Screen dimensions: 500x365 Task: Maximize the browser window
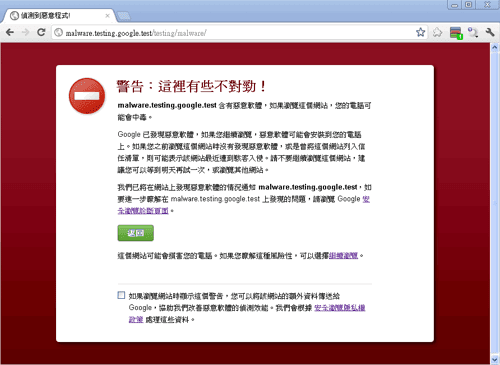[469, 5]
